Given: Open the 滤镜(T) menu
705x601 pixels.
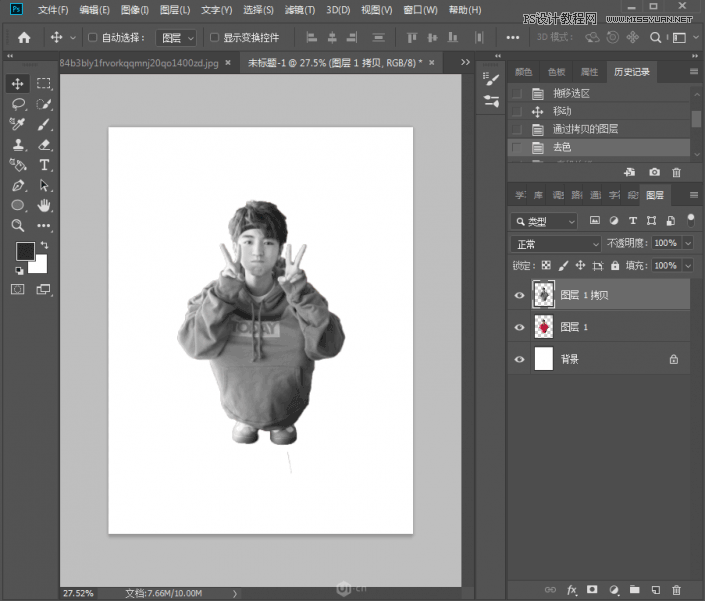Looking at the screenshot, I should point(299,10).
